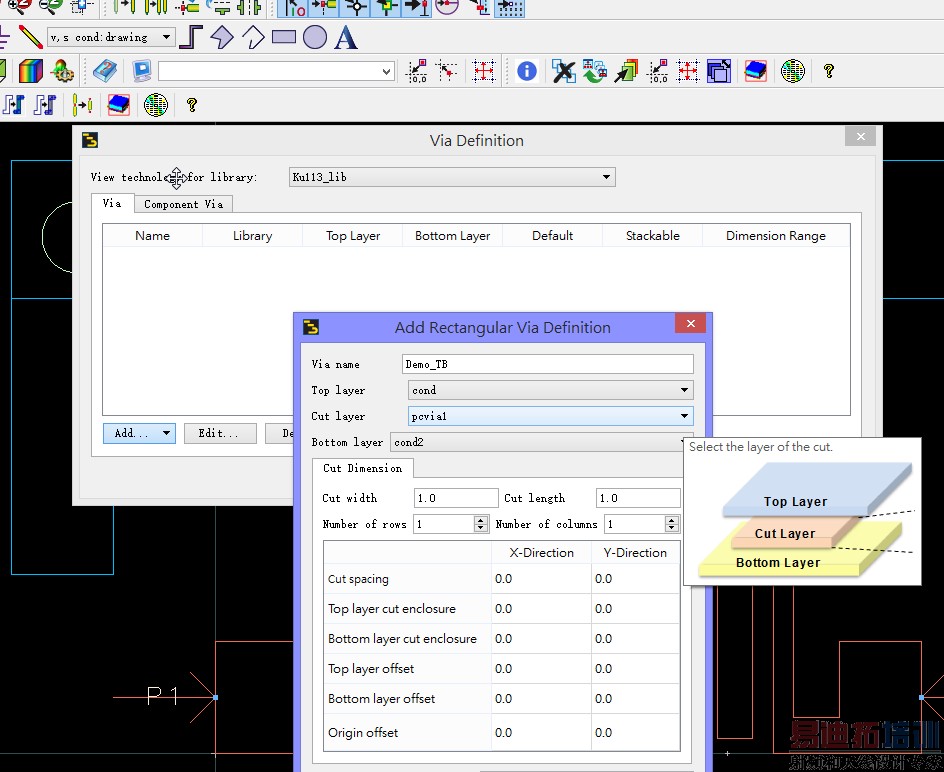The width and height of the screenshot is (944, 772).
Task: Click the Edit... button
Action: click(218, 433)
